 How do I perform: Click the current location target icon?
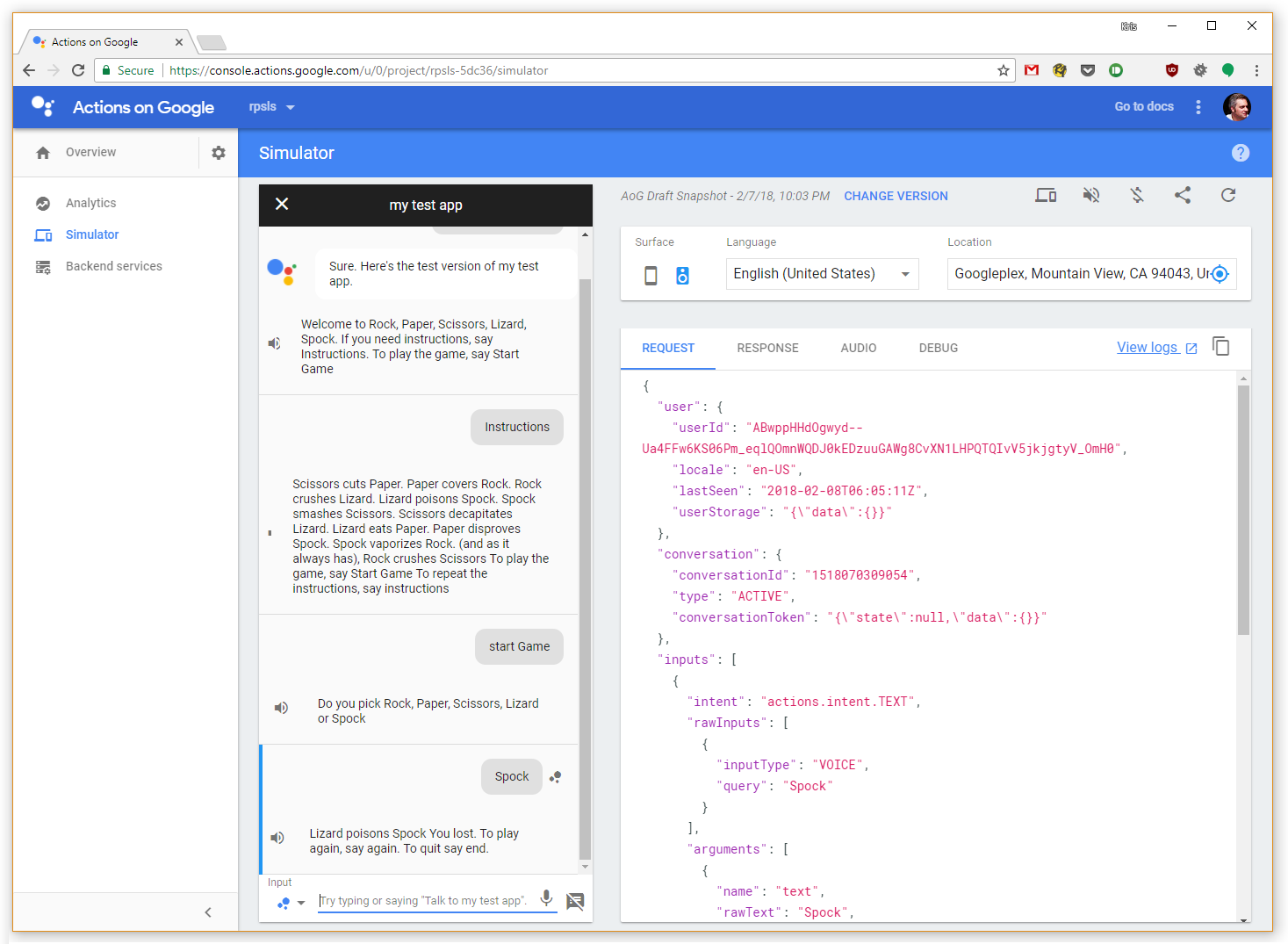coord(1220,274)
